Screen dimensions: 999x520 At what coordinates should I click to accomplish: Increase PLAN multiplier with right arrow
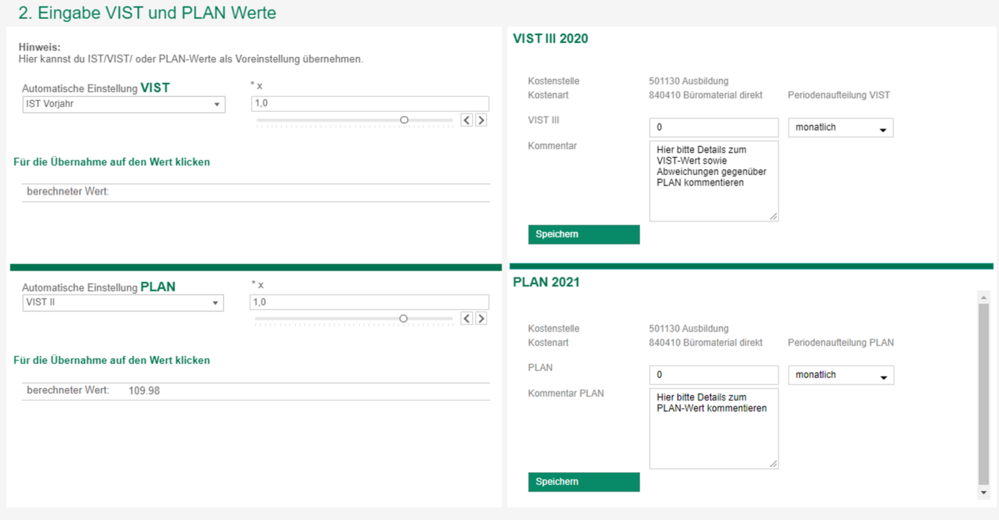click(481, 319)
